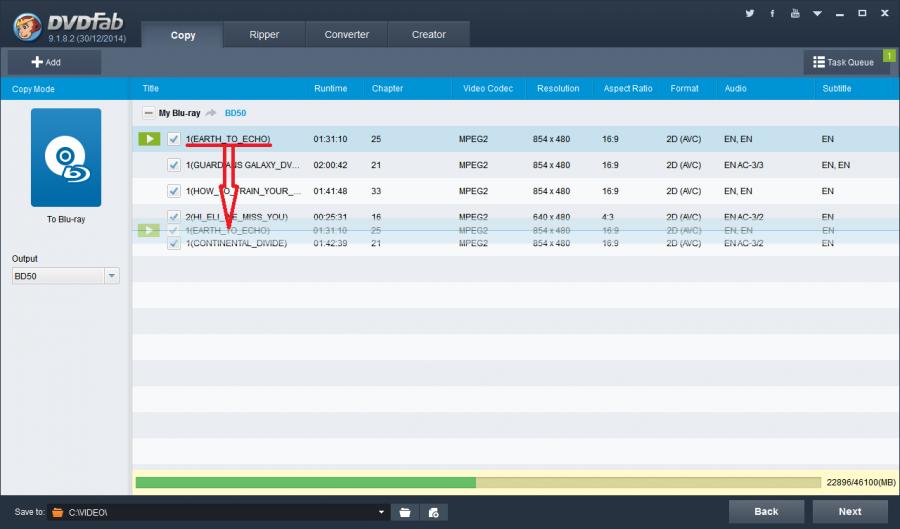Browse for output folder icon

point(405,512)
